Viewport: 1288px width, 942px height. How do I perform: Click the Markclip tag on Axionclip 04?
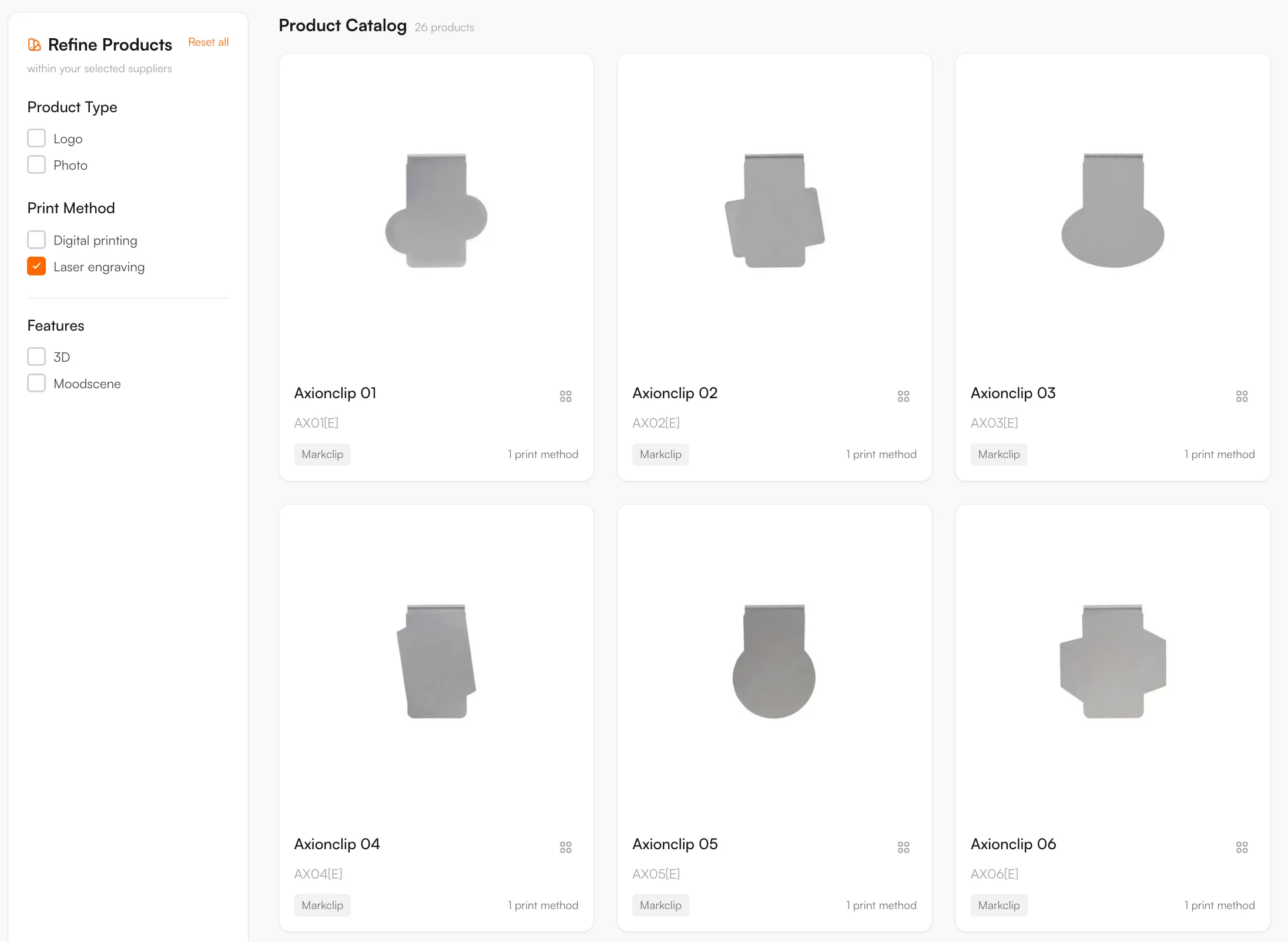[323, 906]
